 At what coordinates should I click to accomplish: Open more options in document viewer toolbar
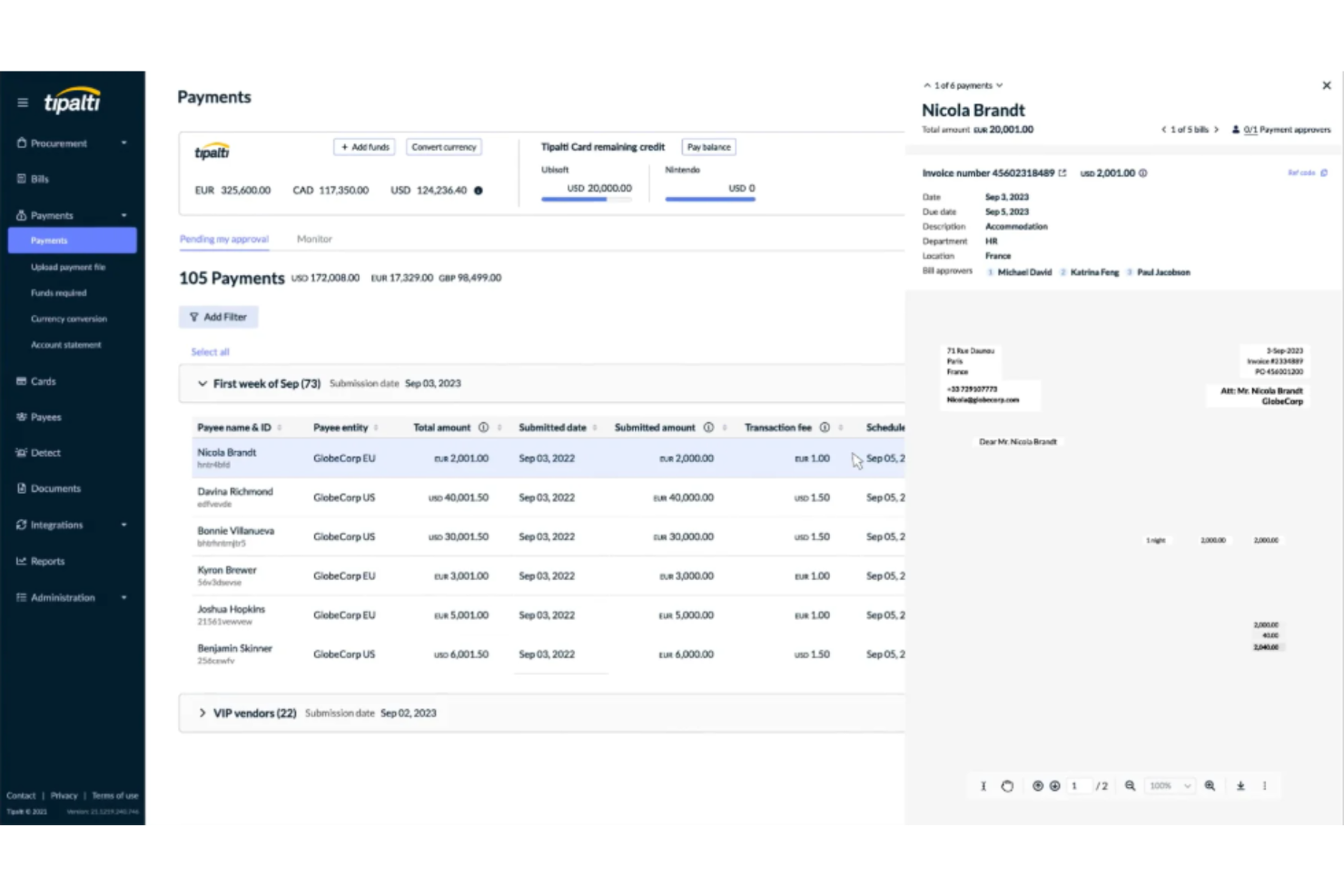(x=1264, y=786)
